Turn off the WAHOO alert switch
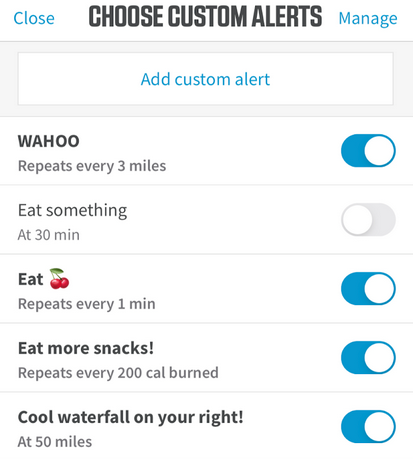413x460 pixels. pos(368,151)
